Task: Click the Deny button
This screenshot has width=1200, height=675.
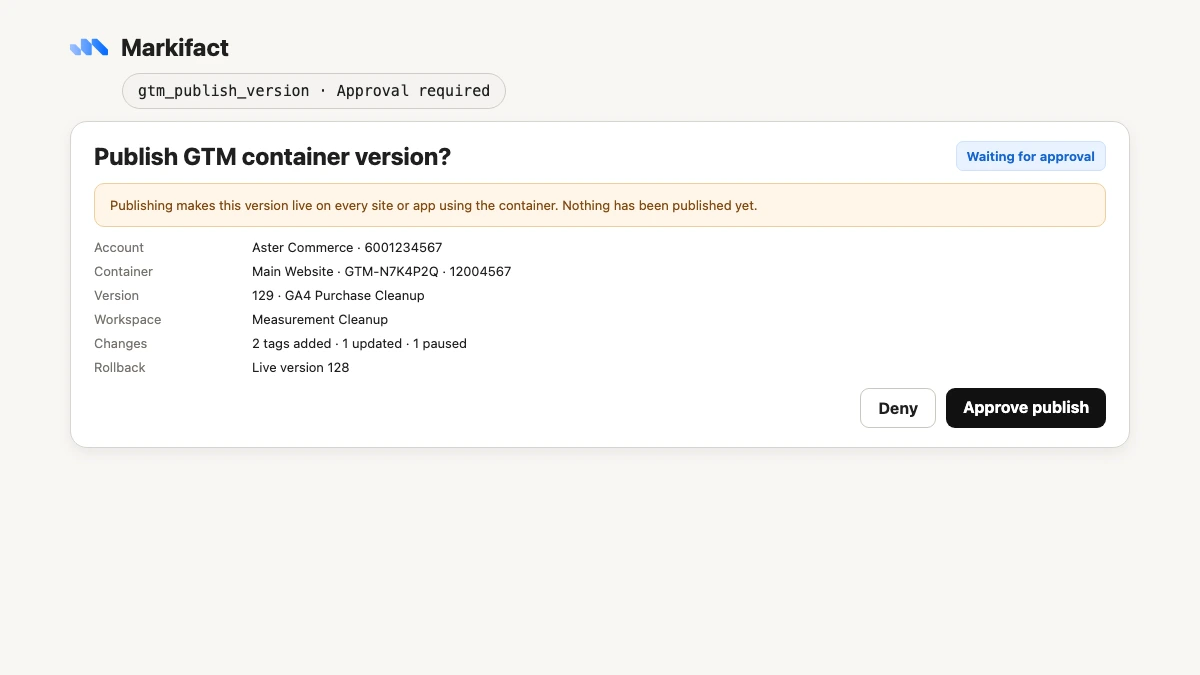Action: tap(898, 408)
